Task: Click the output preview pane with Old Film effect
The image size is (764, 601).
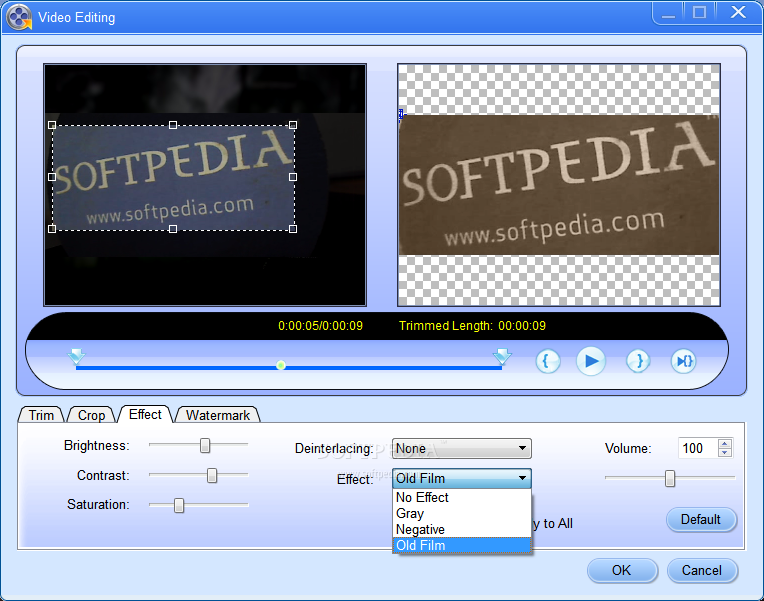Action: 558,185
